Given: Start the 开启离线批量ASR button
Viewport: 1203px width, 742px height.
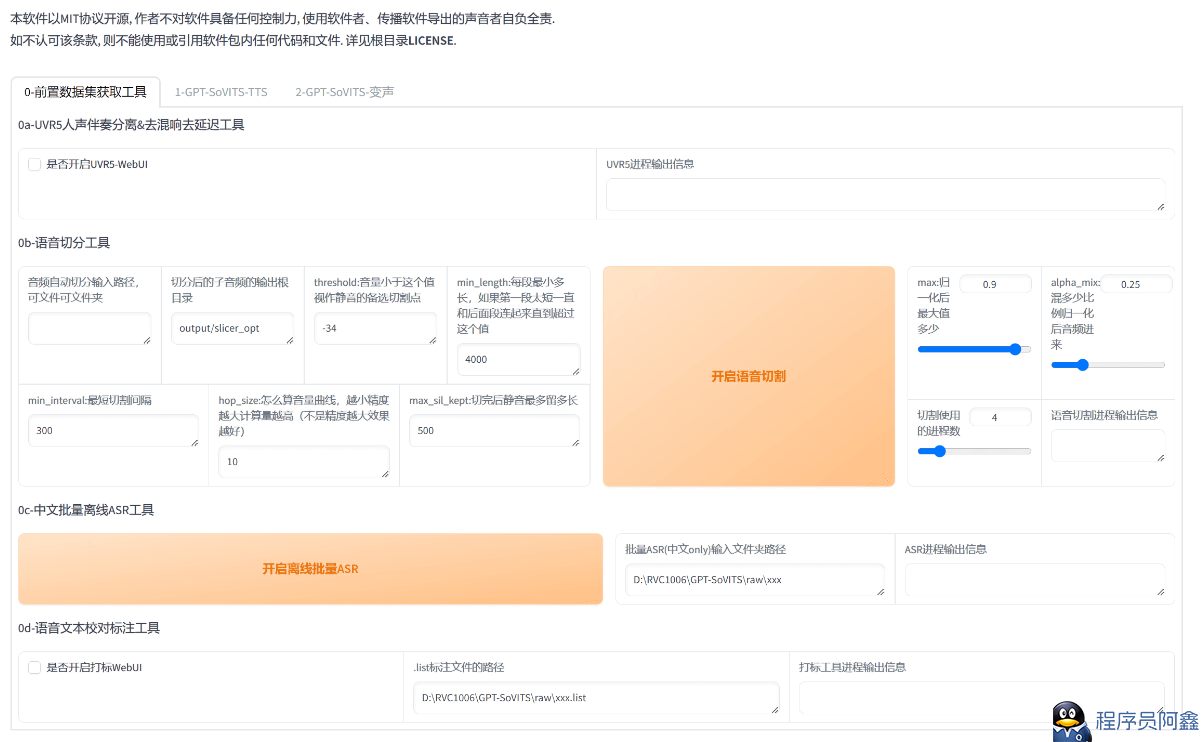Looking at the screenshot, I should (x=310, y=569).
